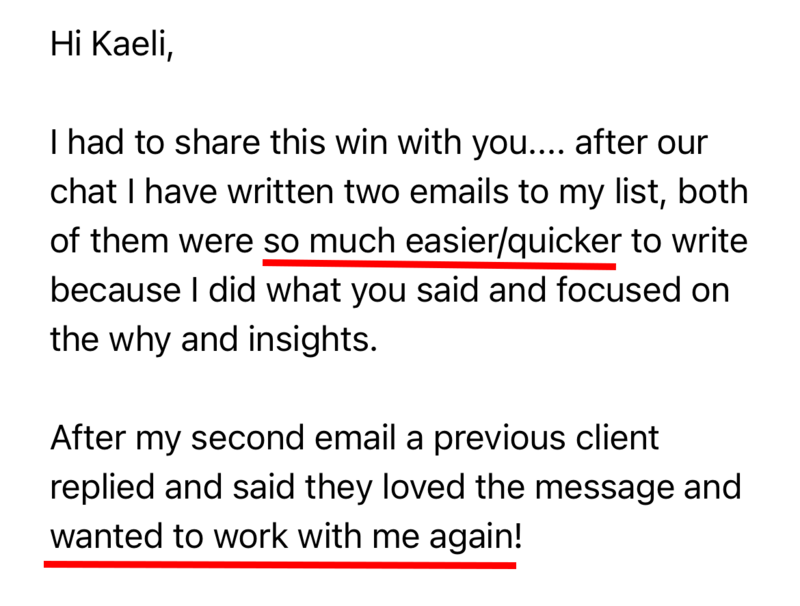Screen dimensions: 800x606
Task: Click the red underline beneath "work with me again"
Action: tap(280, 565)
